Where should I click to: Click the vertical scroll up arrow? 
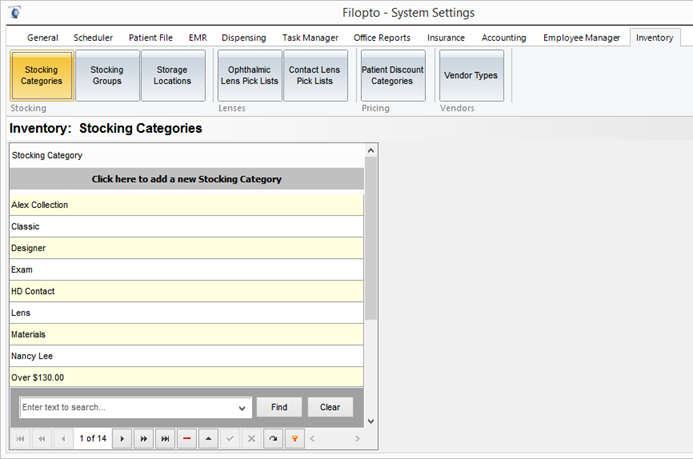coord(371,151)
